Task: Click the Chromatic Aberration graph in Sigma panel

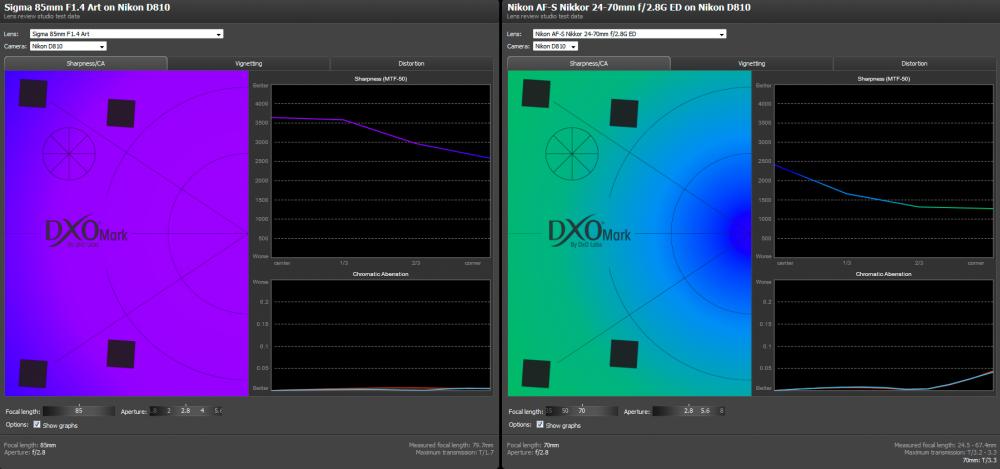Action: (381, 334)
